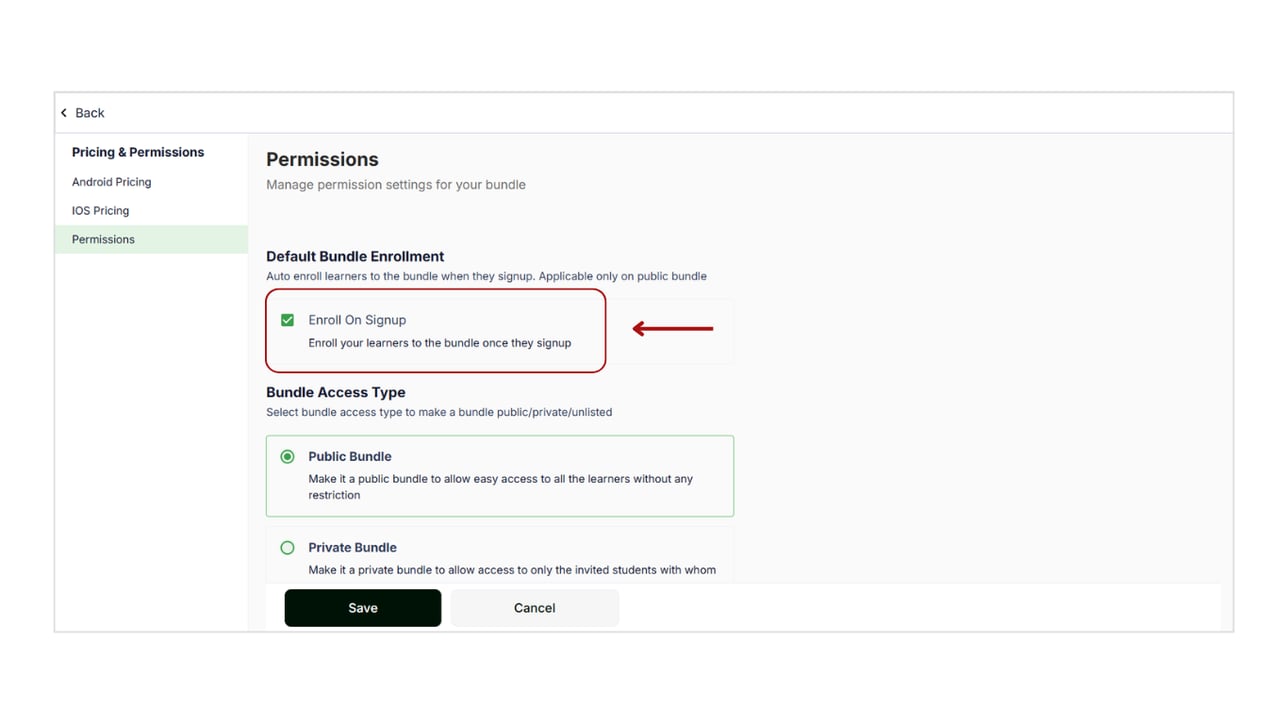
Task: Click the Default Bundle Enrollment heading
Action: 355,257
